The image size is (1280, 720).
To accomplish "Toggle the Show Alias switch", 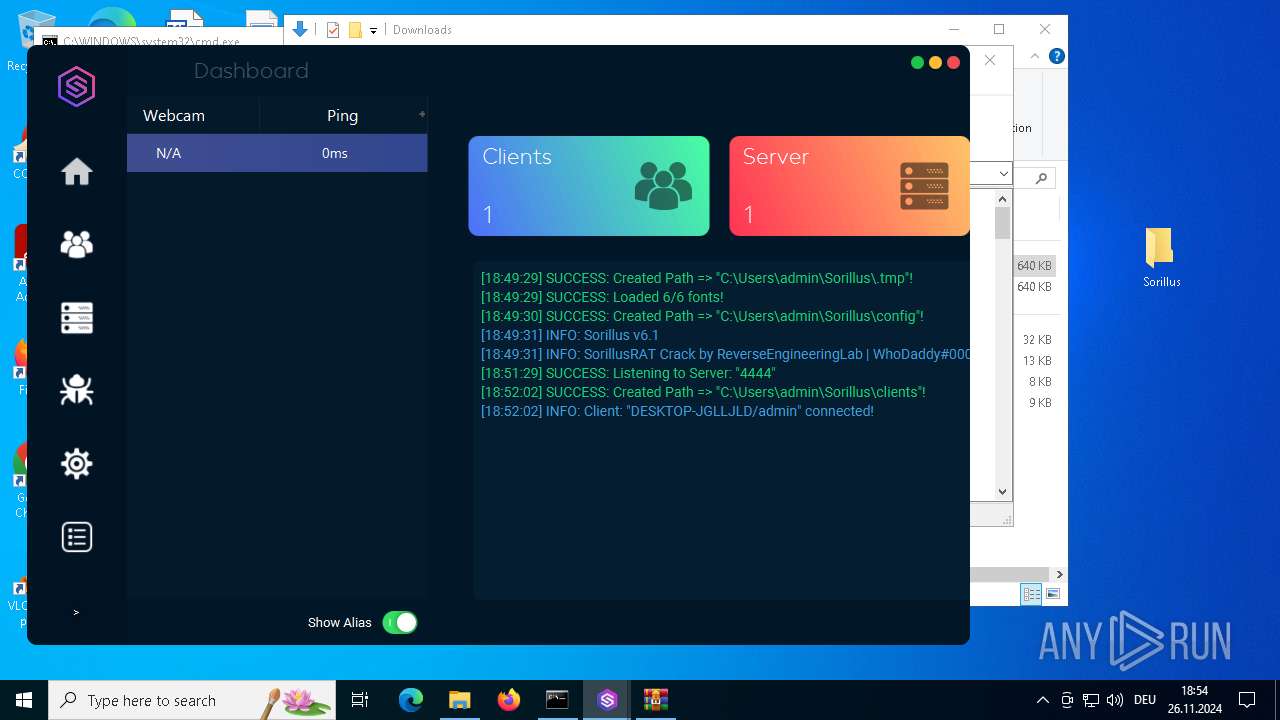I will coord(400,622).
